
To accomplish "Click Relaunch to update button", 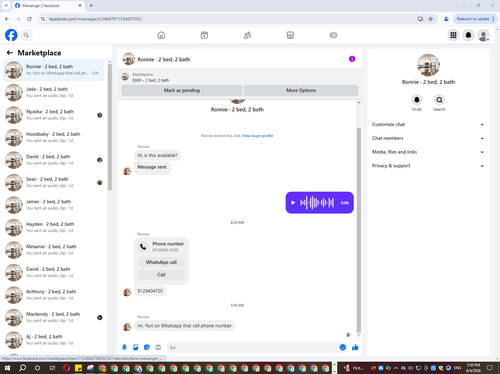I will click(475, 19).
